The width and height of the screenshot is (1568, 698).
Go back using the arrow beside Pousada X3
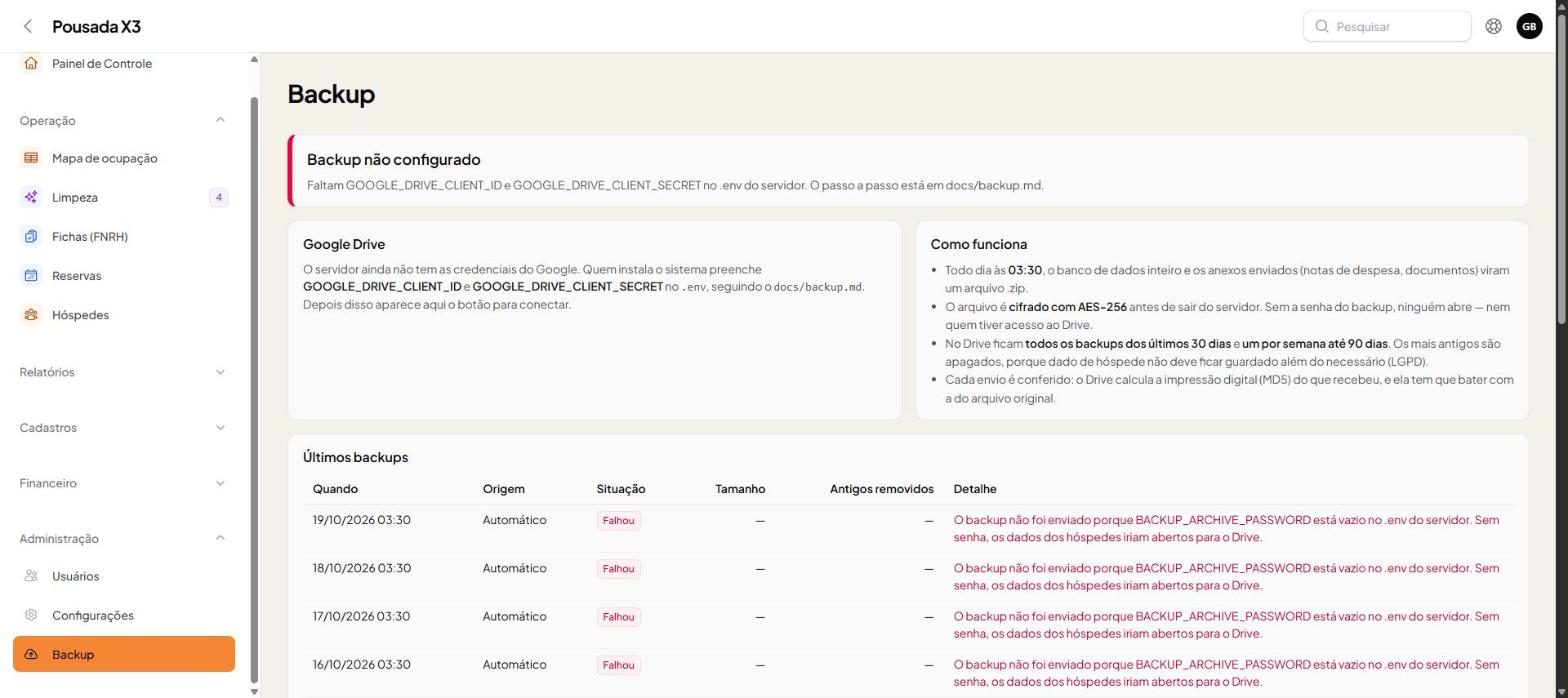pos(28,27)
